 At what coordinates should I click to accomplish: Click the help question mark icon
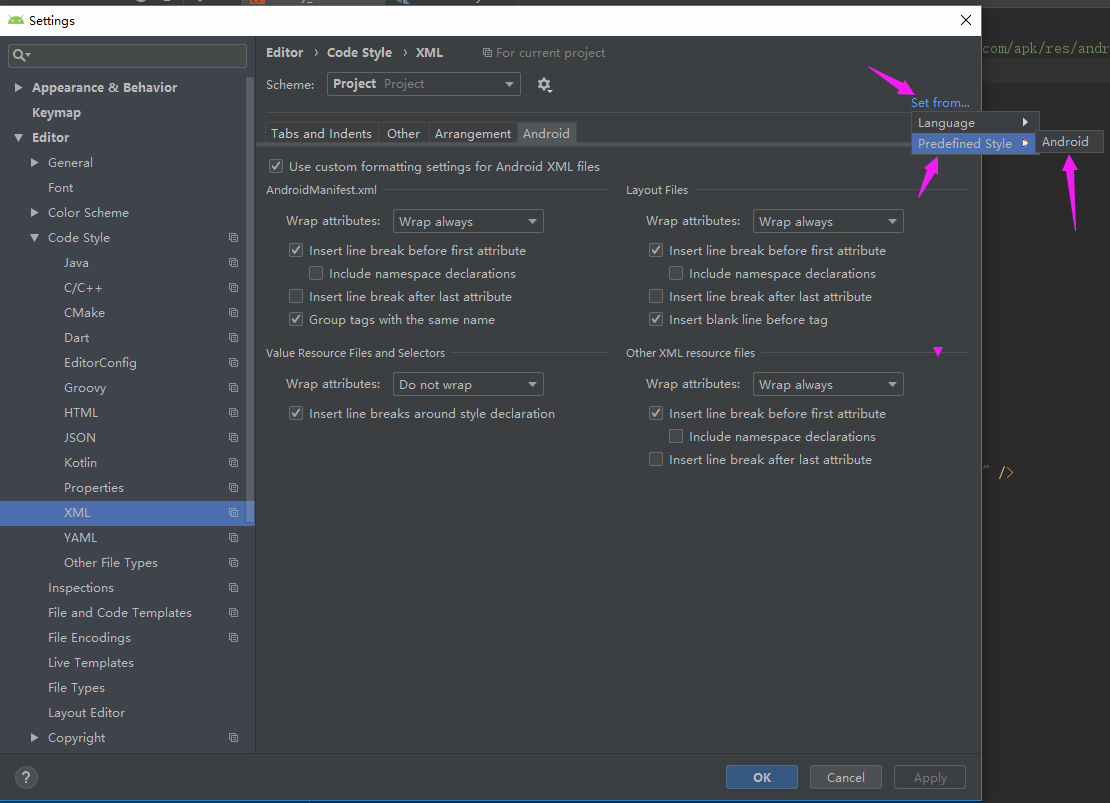[x=25, y=777]
